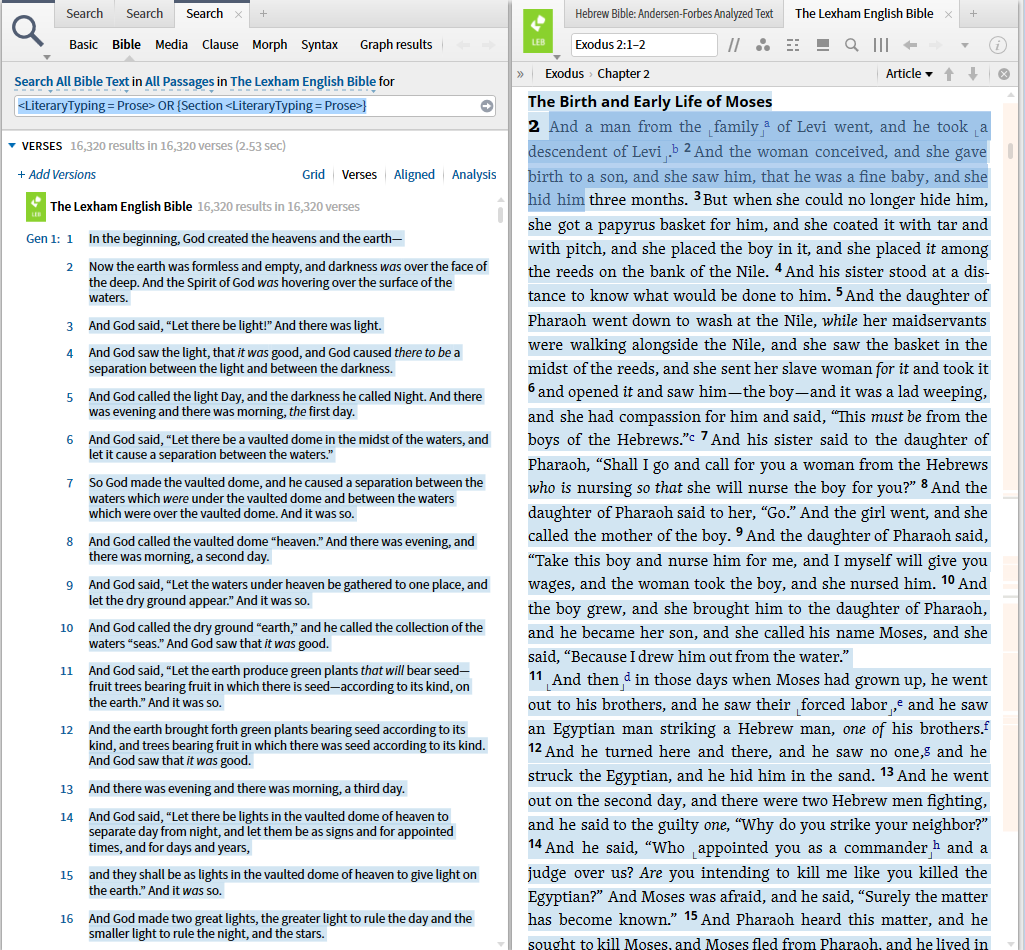Screen dimensions: 1025x950
Task: Click the Chapter 2 breadcrumb
Action: [x=624, y=74]
